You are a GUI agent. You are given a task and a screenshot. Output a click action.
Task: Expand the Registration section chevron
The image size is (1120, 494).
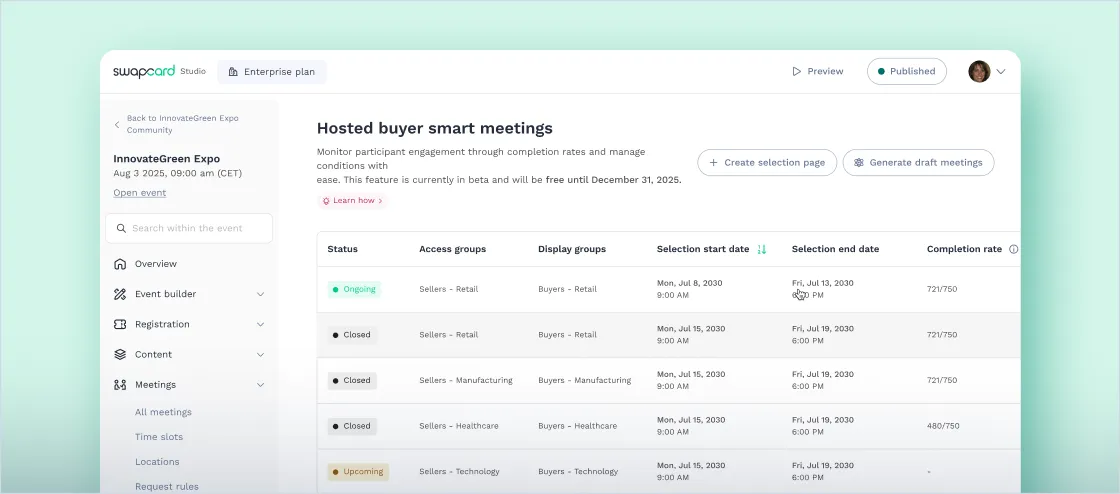point(261,324)
